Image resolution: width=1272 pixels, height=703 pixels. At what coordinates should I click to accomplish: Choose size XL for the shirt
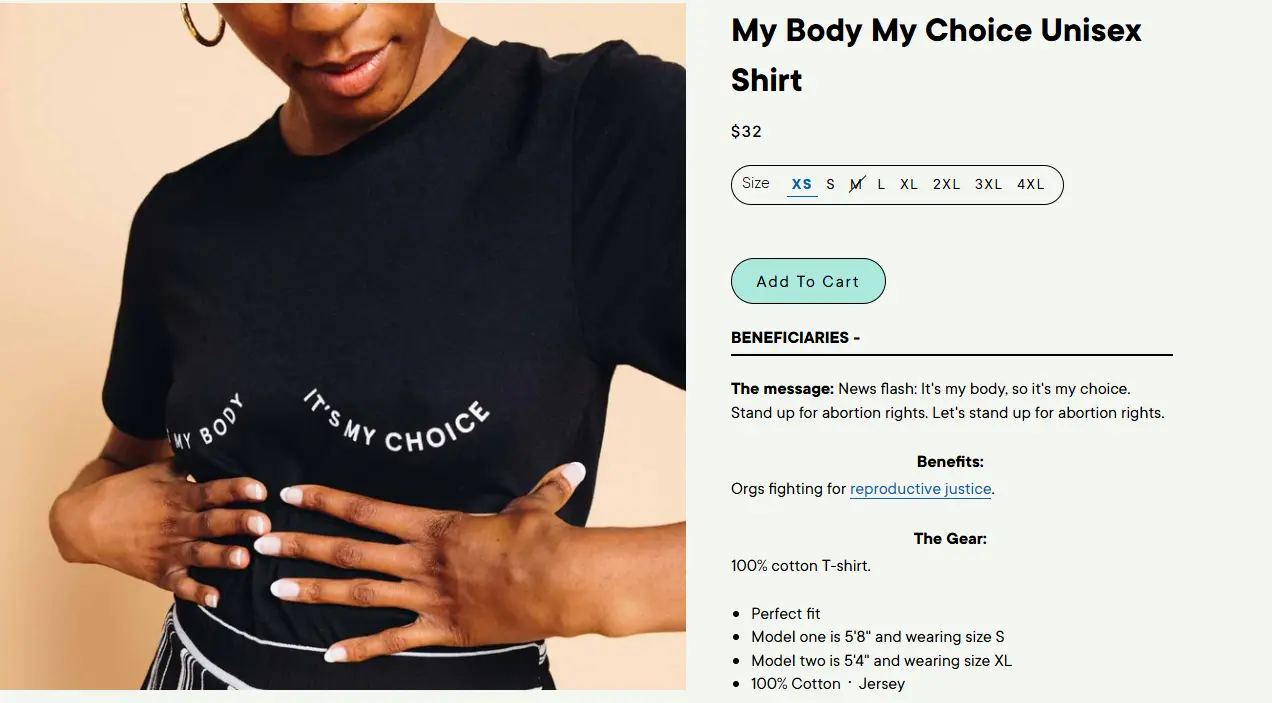[909, 184]
